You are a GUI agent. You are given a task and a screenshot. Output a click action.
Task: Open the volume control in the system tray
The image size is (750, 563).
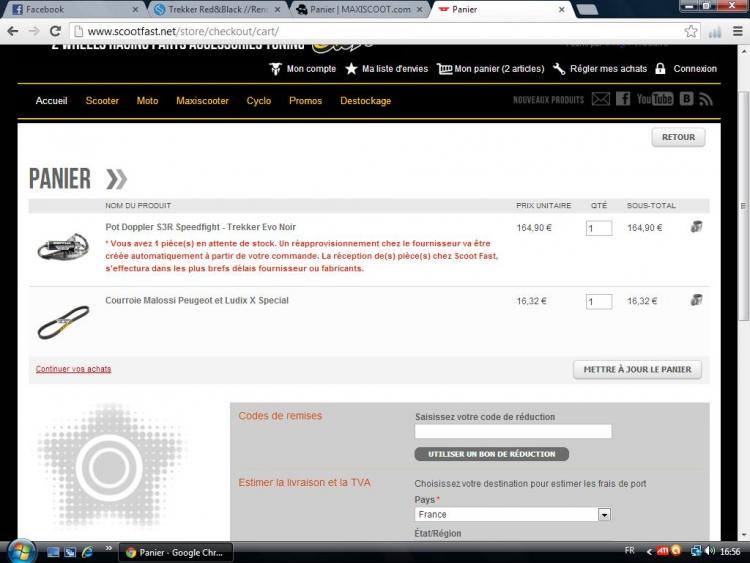[x=710, y=551]
